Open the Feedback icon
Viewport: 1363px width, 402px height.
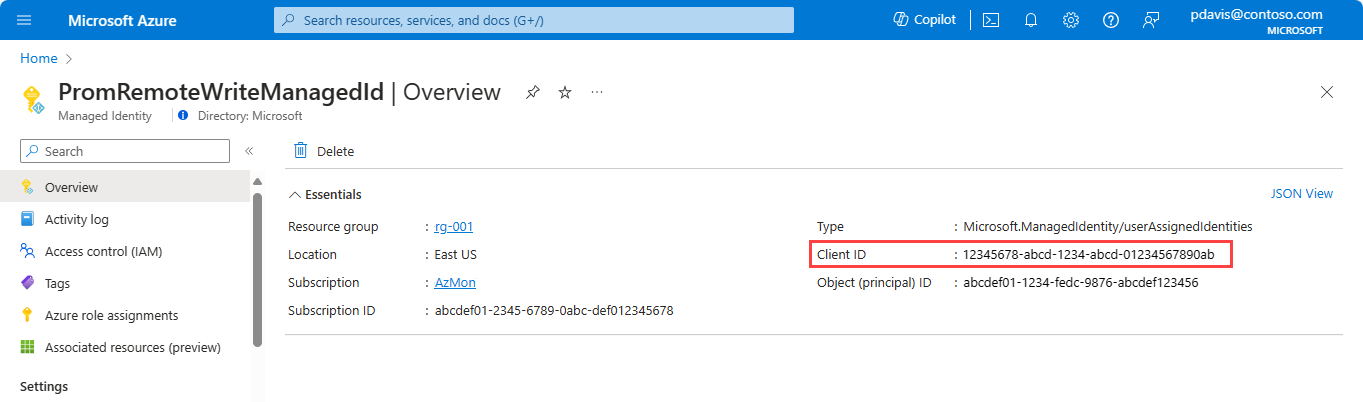tap(1151, 20)
